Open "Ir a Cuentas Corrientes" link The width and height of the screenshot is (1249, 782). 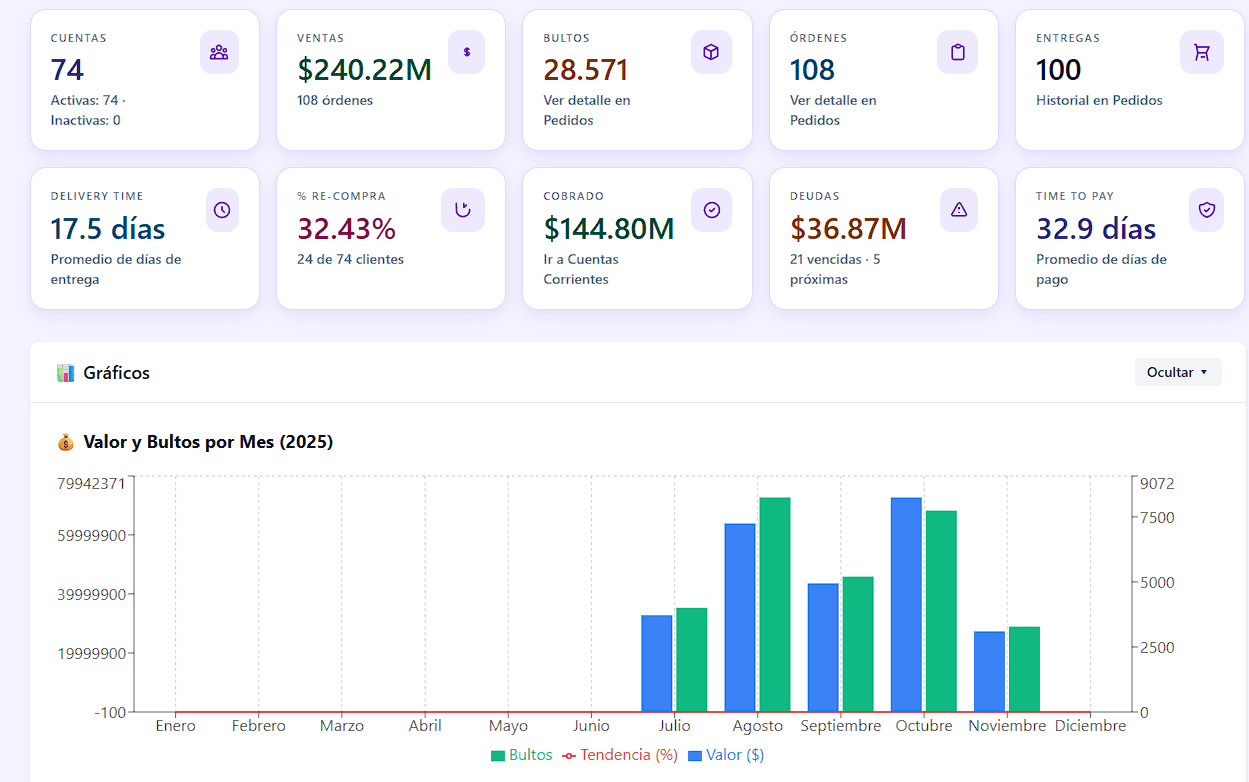pyautogui.click(x=581, y=269)
